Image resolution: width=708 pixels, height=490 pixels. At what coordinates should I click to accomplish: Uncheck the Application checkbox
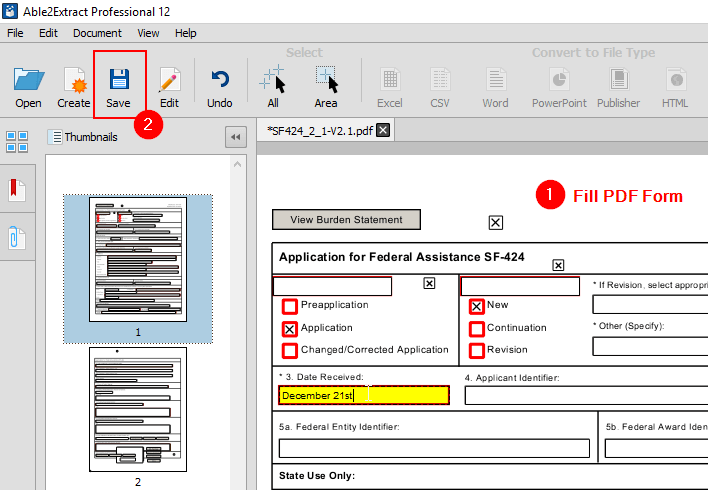point(289,329)
